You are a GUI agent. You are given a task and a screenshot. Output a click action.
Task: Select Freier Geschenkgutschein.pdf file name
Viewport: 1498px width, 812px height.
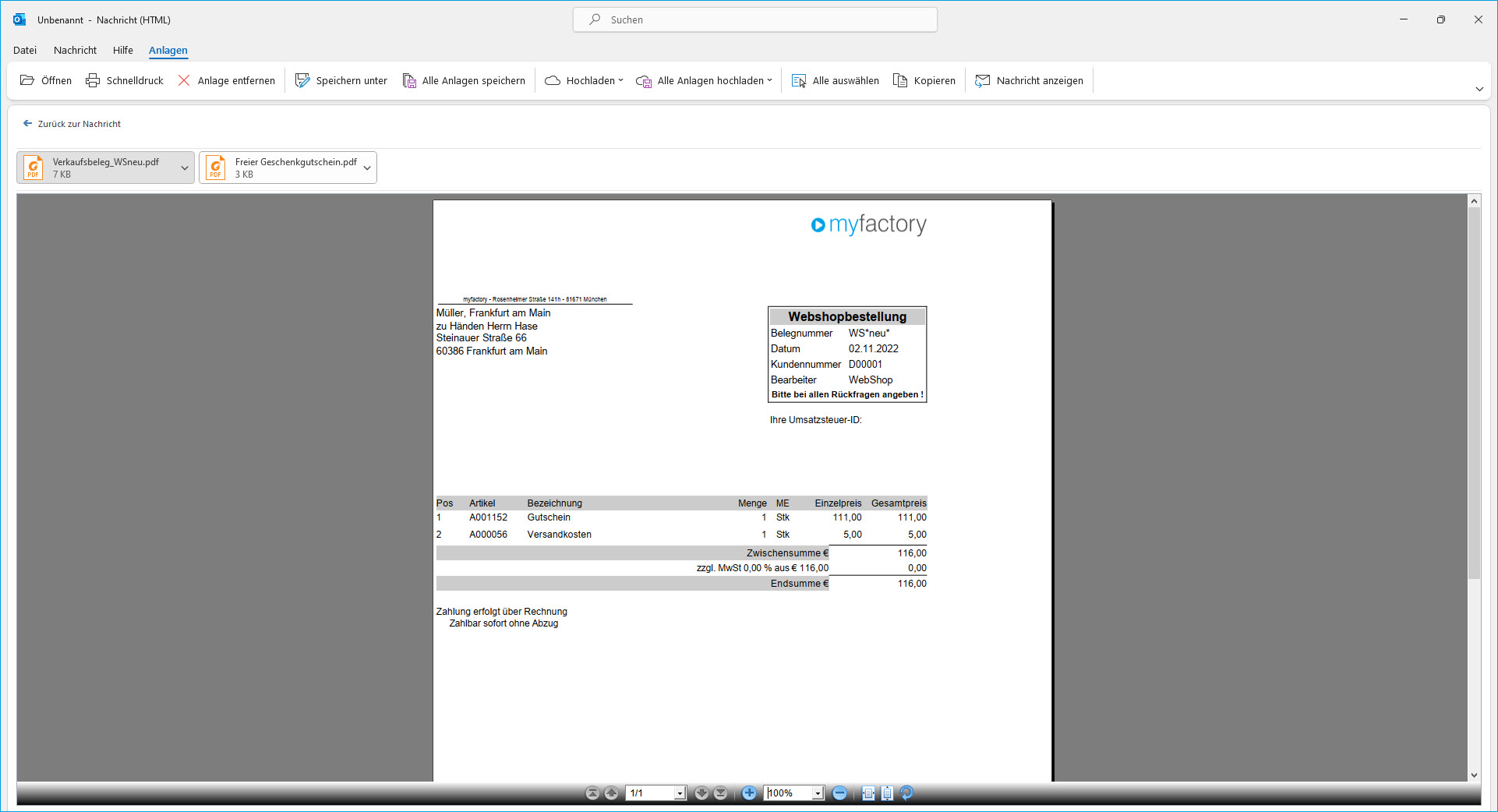(x=296, y=162)
